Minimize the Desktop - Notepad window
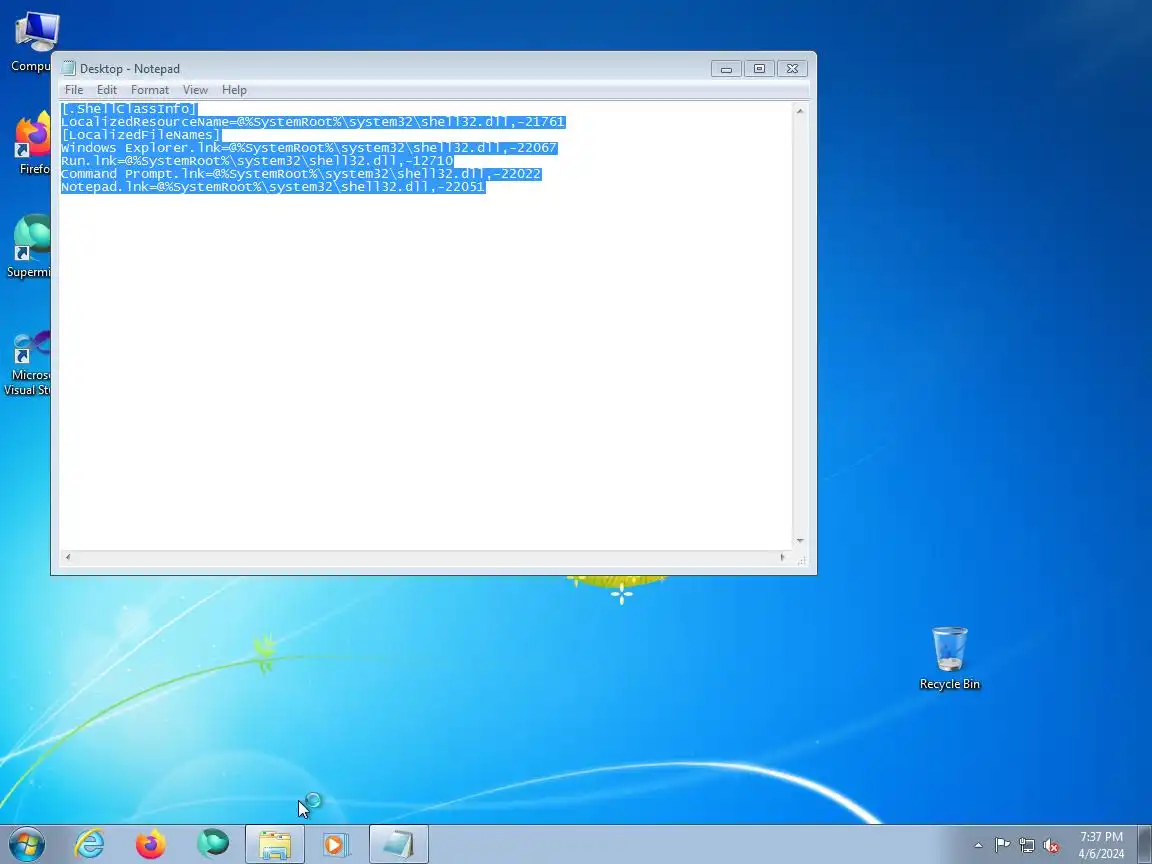1152x864 pixels. 726,68
